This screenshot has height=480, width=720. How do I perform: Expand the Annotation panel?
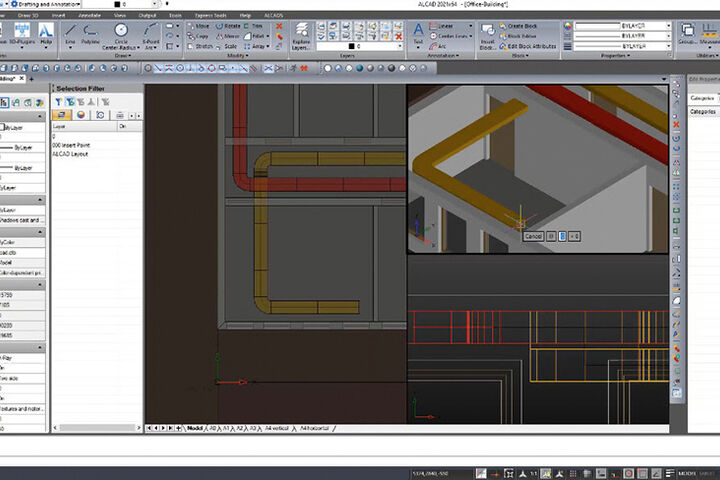click(x=443, y=56)
